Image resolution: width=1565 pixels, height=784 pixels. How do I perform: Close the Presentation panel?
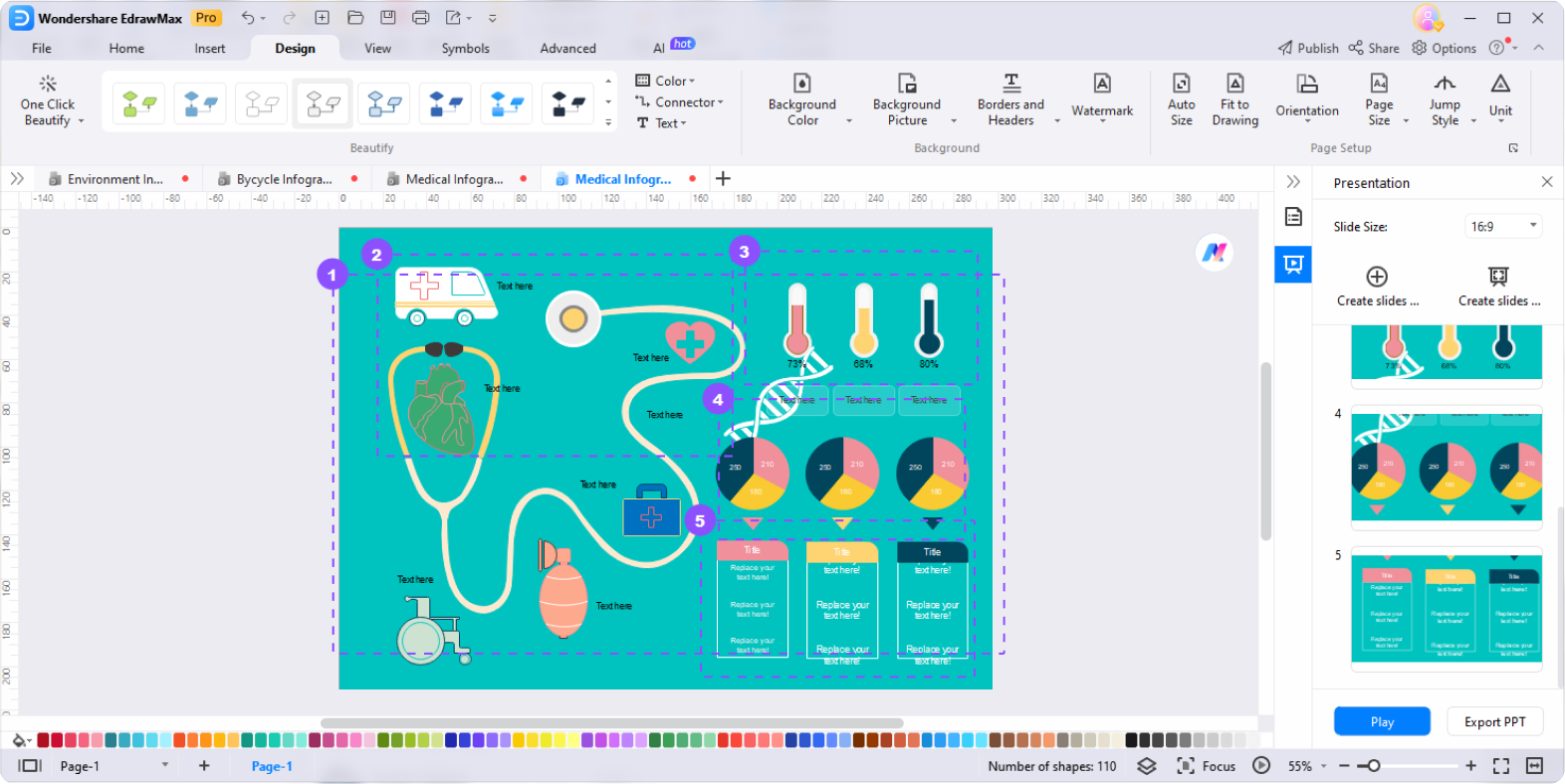click(1547, 182)
